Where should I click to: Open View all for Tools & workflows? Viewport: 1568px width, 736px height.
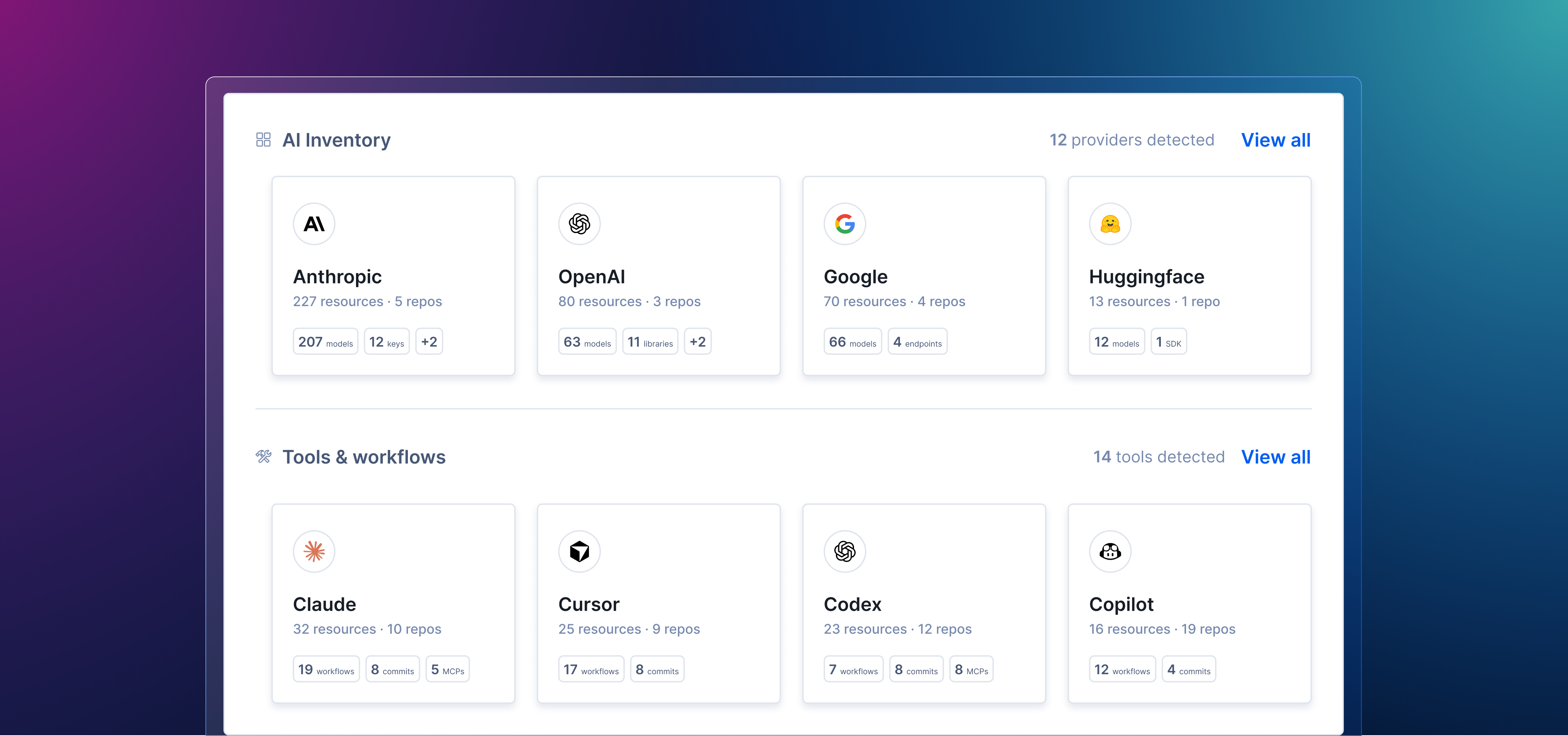tap(1276, 457)
